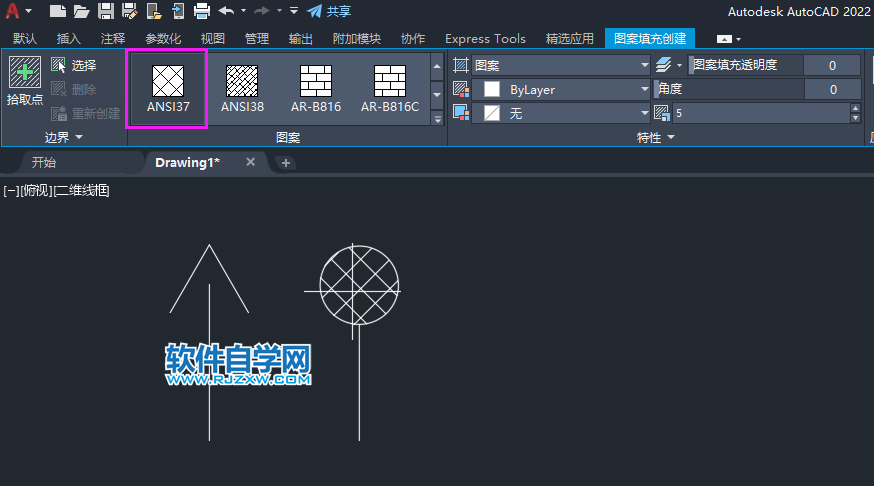The width and height of the screenshot is (874, 486).
Task: Open the 精选应用 ribbon tab
Action: (x=569, y=38)
